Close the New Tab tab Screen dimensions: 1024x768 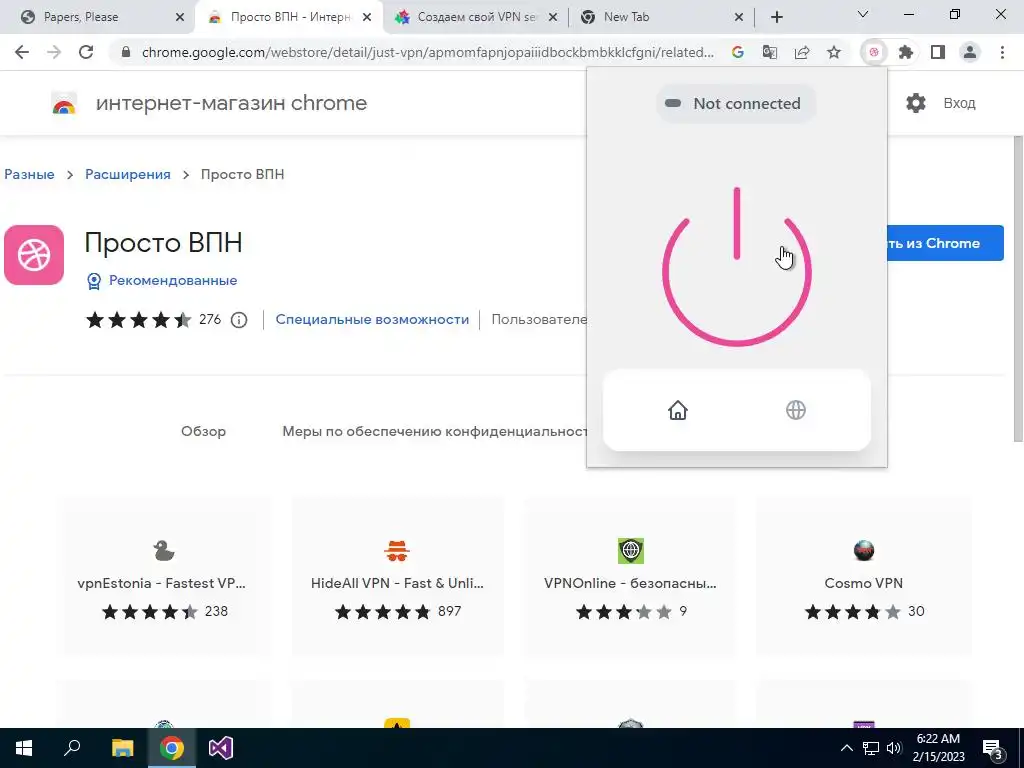click(x=739, y=18)
